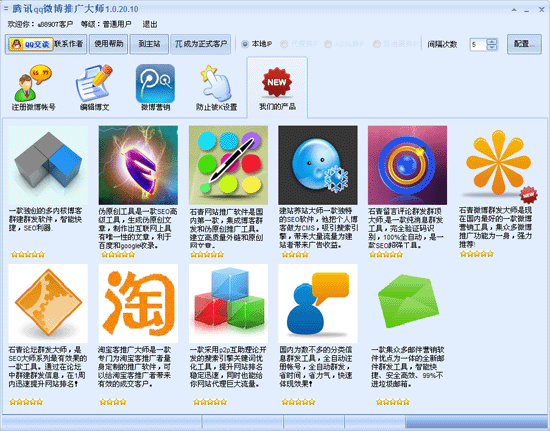Select the p2p SEO colored glass cubes icon
The height and width of the screenshot is (431, 550).
[x=228, y=303]
